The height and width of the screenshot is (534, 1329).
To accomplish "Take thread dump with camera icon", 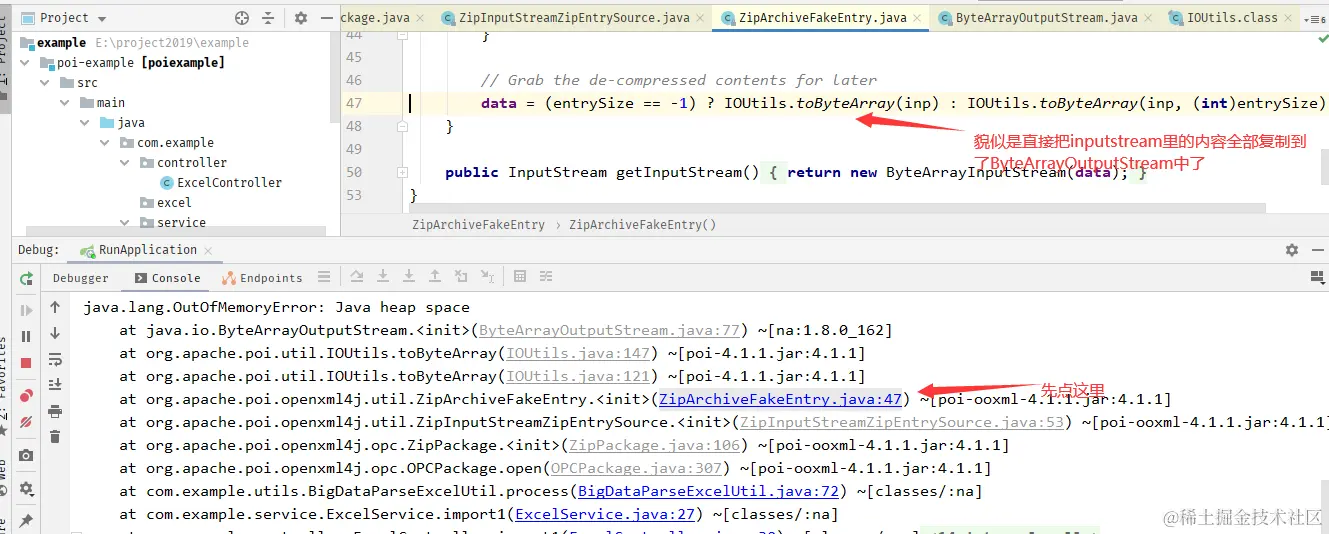I will (x=26, y=455).
